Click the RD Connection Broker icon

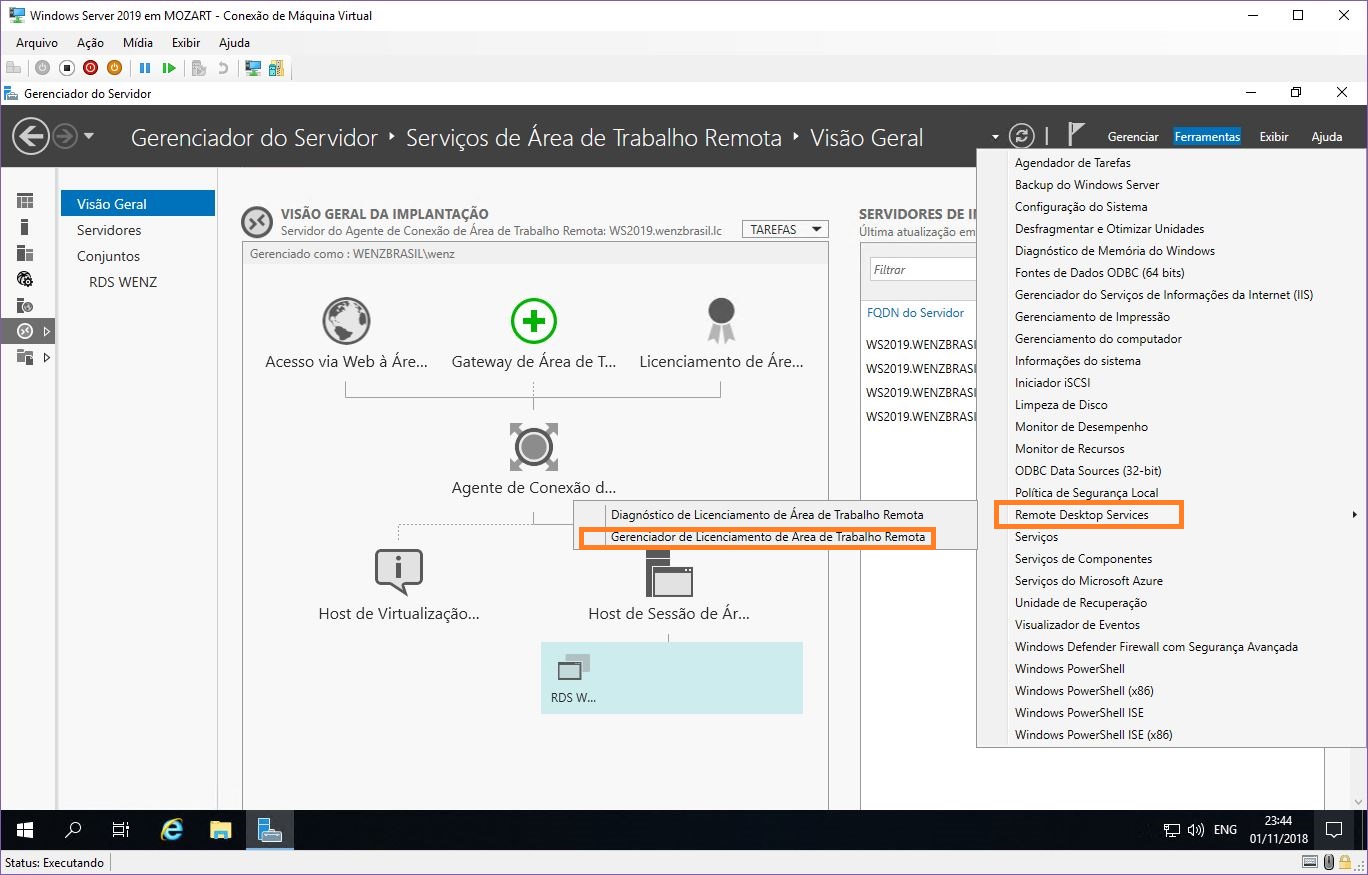pos(534,446)
